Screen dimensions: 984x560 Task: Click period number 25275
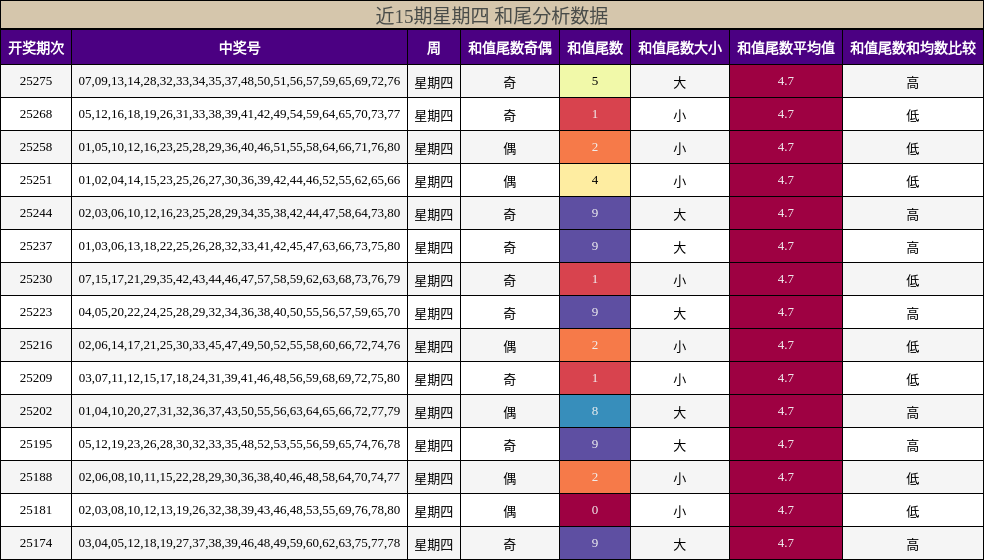36,81
